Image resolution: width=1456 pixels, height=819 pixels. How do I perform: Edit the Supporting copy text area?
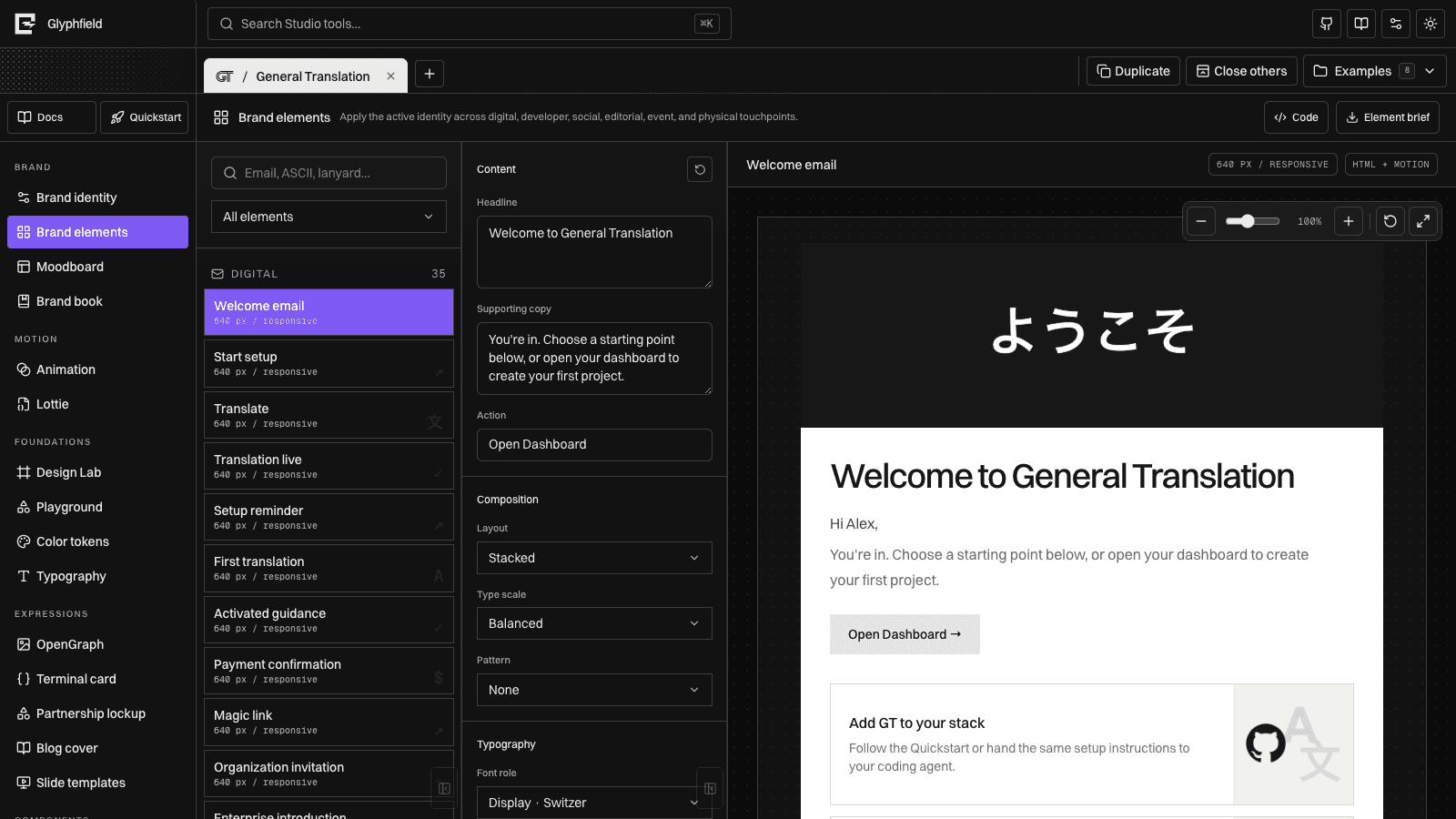[594, 359]
